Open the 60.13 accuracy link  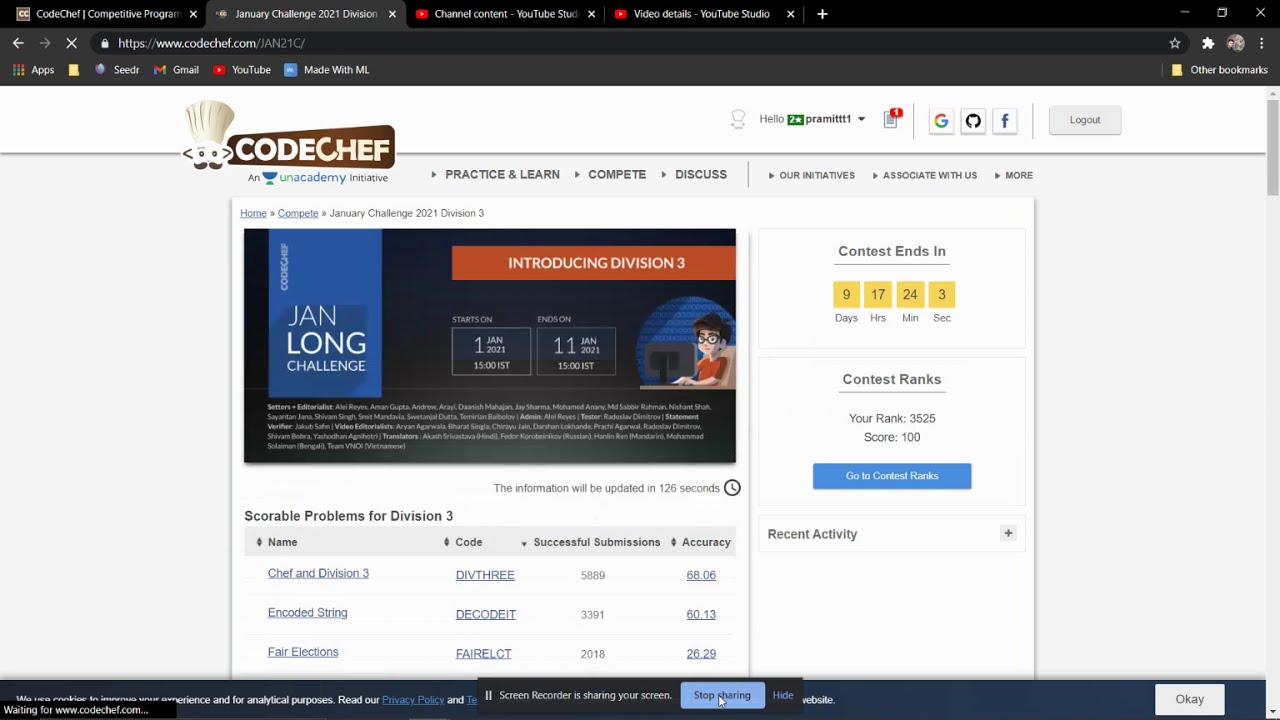click(x=701, y=614)
